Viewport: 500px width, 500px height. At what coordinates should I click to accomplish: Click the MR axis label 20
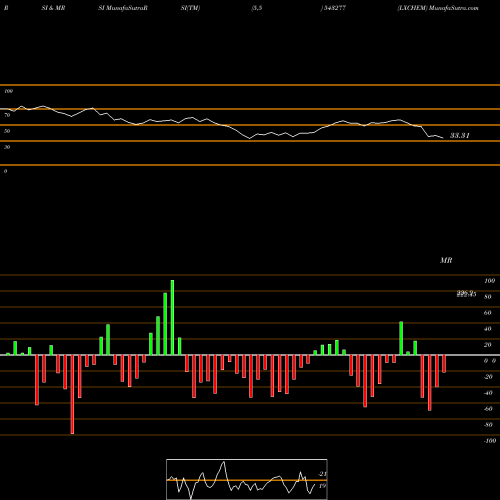pyautogui.click(x=488, y=345)
